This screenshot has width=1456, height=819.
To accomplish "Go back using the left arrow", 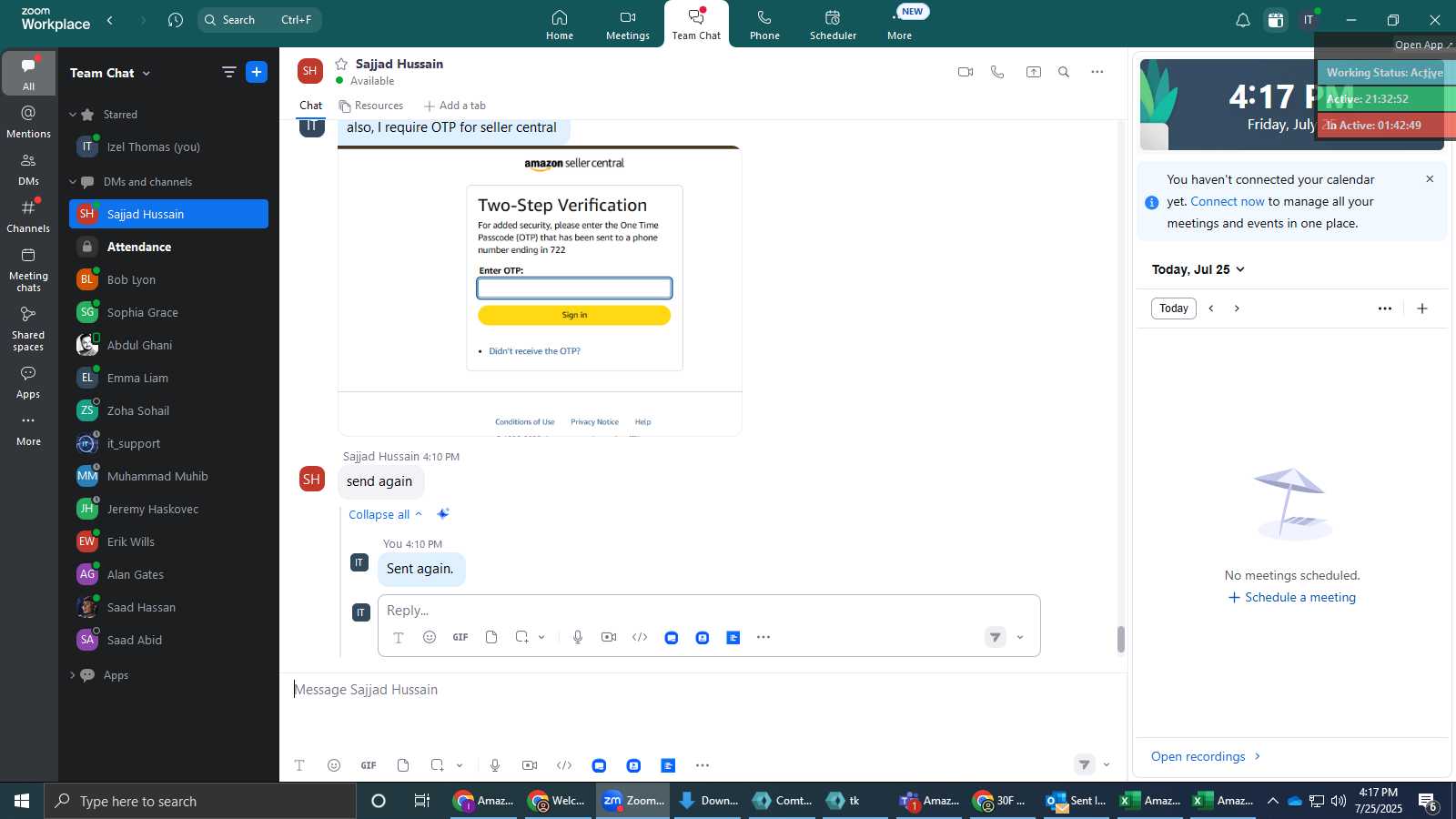I will [x=110, y=20].
